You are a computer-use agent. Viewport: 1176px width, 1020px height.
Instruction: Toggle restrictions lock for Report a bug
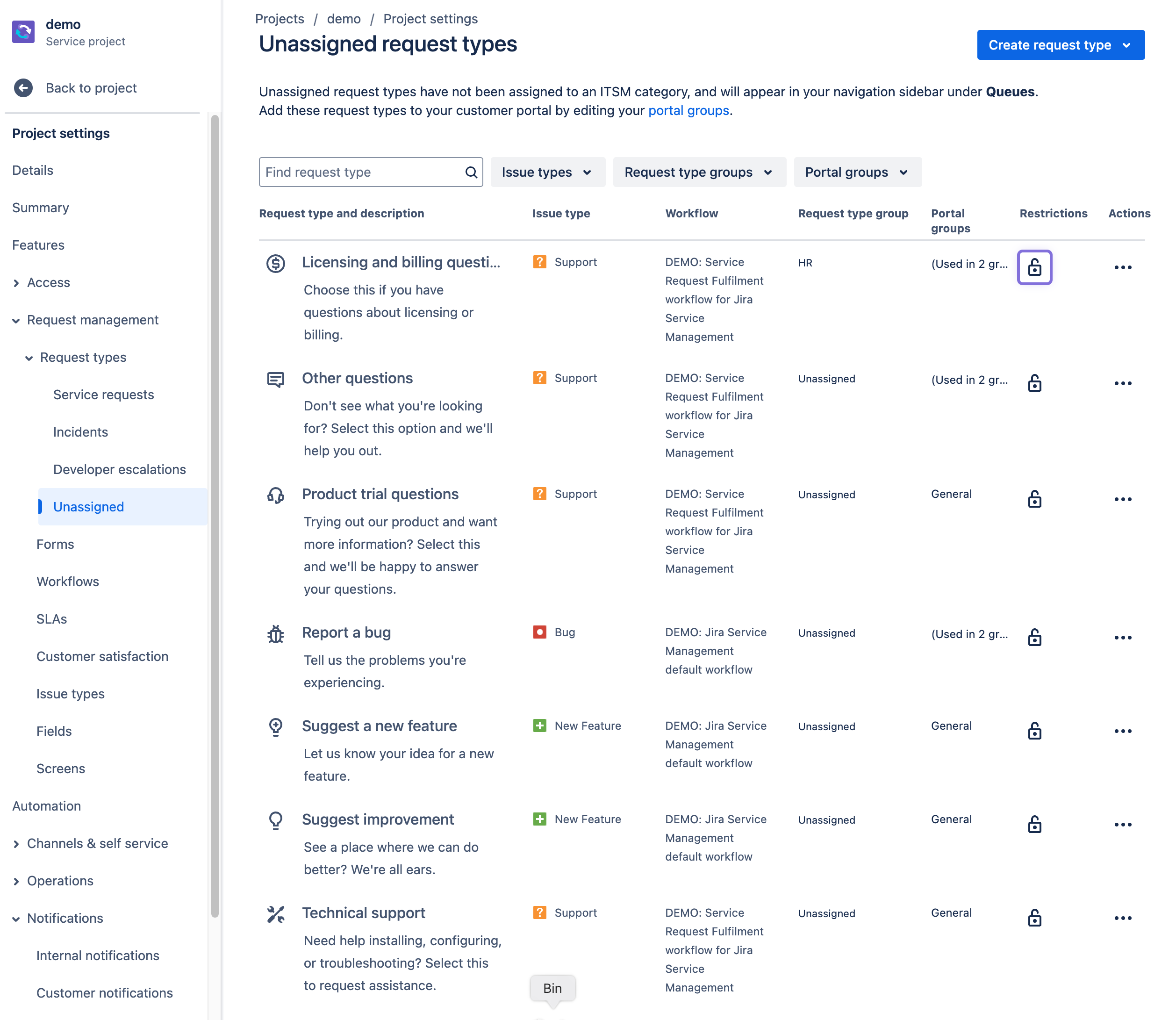click(x=1034, y=637)
